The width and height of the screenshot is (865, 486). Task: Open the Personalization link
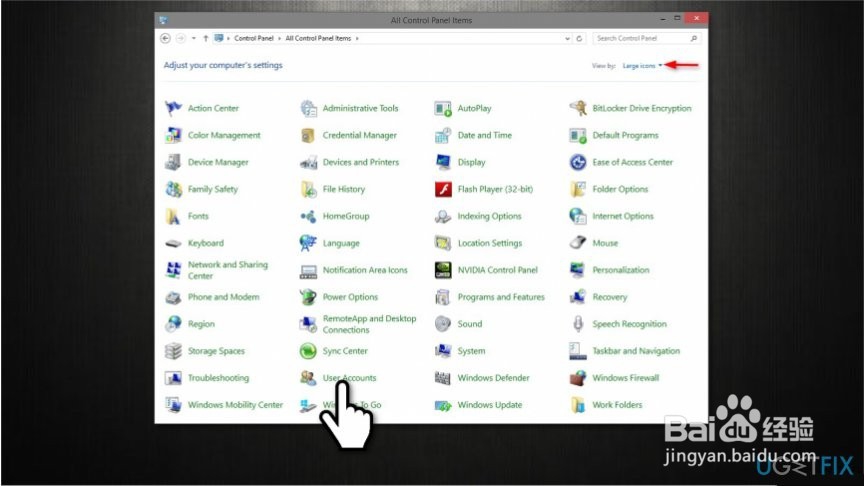pos(621,270)
